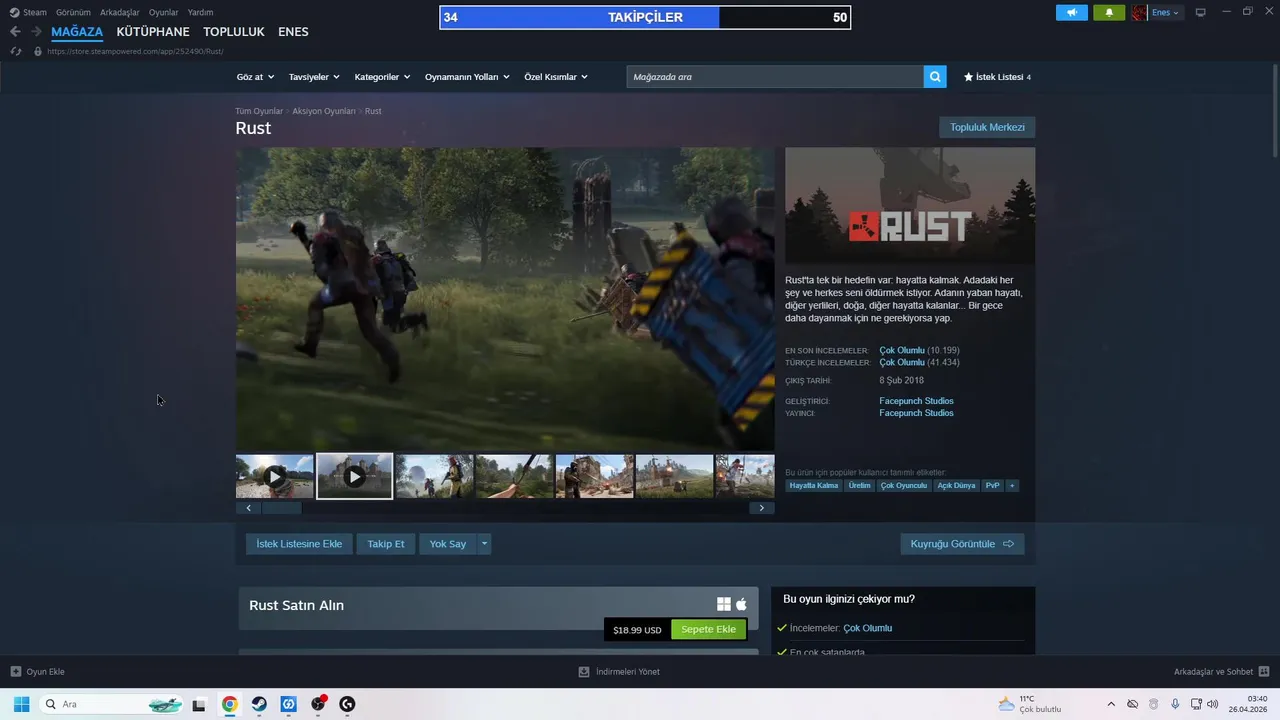Screen dimensions: 1280x720
Task: Open the Task View taskbar icon
Action: [199, 704]
